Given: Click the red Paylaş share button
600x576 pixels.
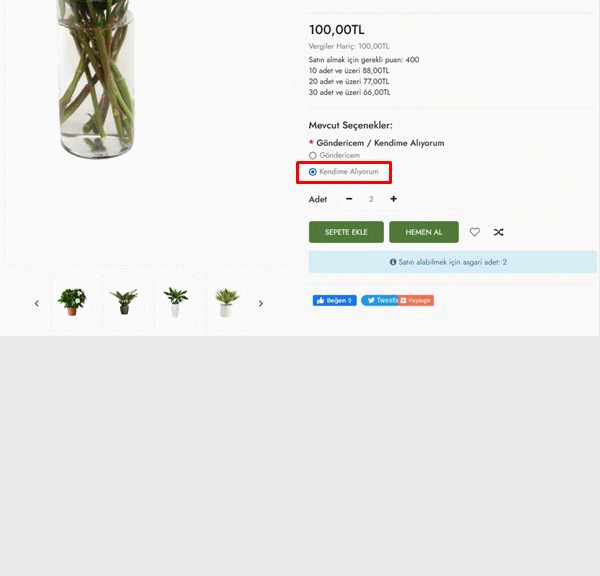Looking at the screenshot, I should click(x=416, y=300).
